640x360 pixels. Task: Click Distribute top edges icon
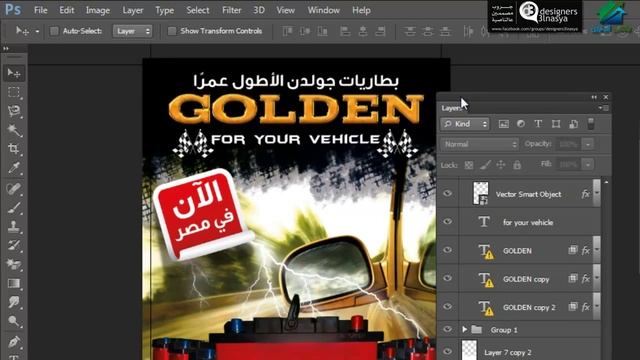410,31
